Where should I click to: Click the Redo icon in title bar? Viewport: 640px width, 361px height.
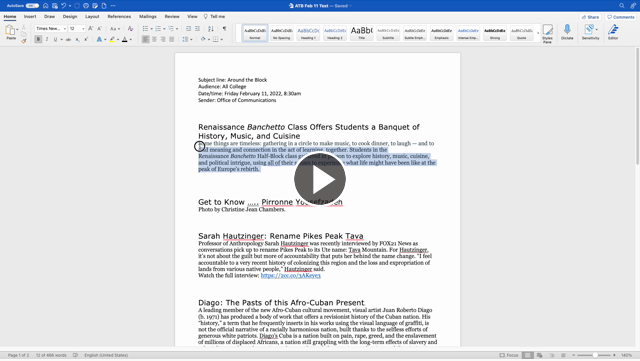pos(77,6)
